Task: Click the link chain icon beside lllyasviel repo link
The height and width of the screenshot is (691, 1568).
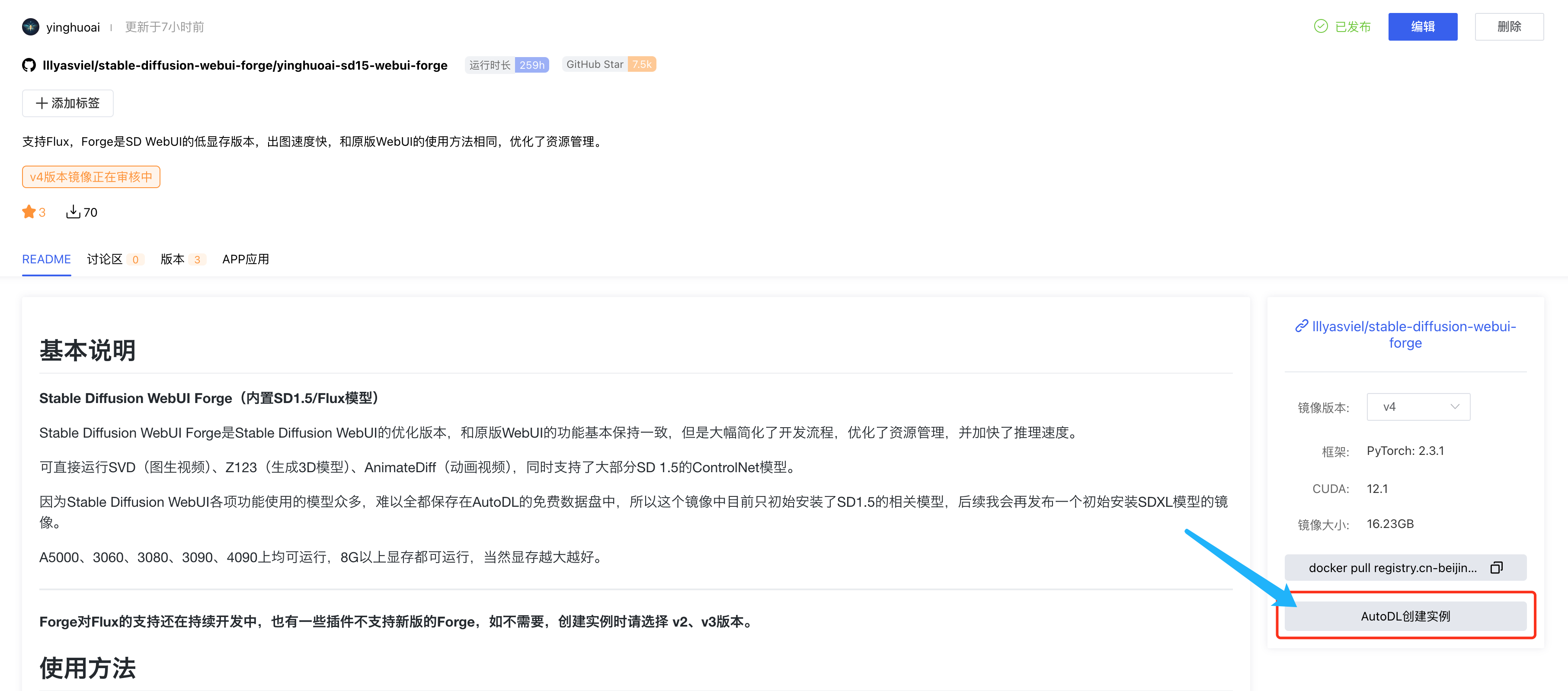Action: (1301, 326)
